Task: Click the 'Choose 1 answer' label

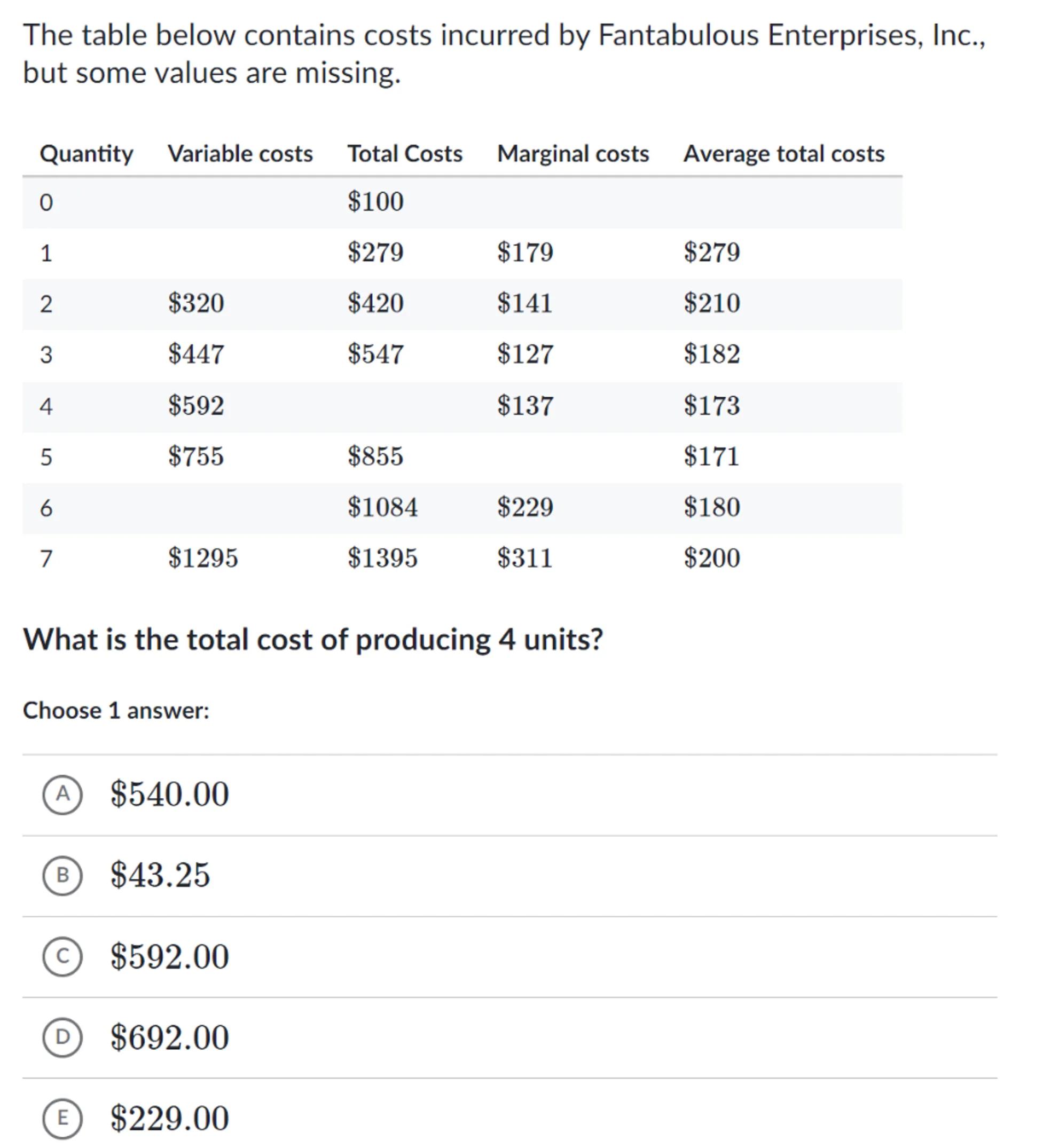Action: (116, 711)
